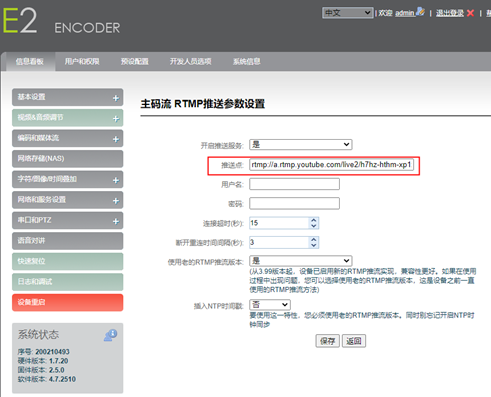
Task: Switch to the 信息看板 tab
Action: coord(30,61)
